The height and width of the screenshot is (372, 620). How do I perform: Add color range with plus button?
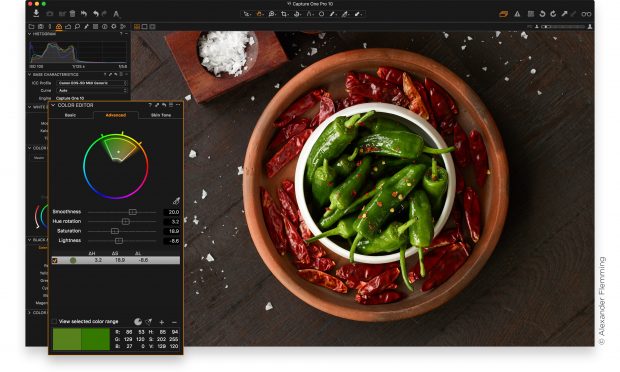coord(162,322)
